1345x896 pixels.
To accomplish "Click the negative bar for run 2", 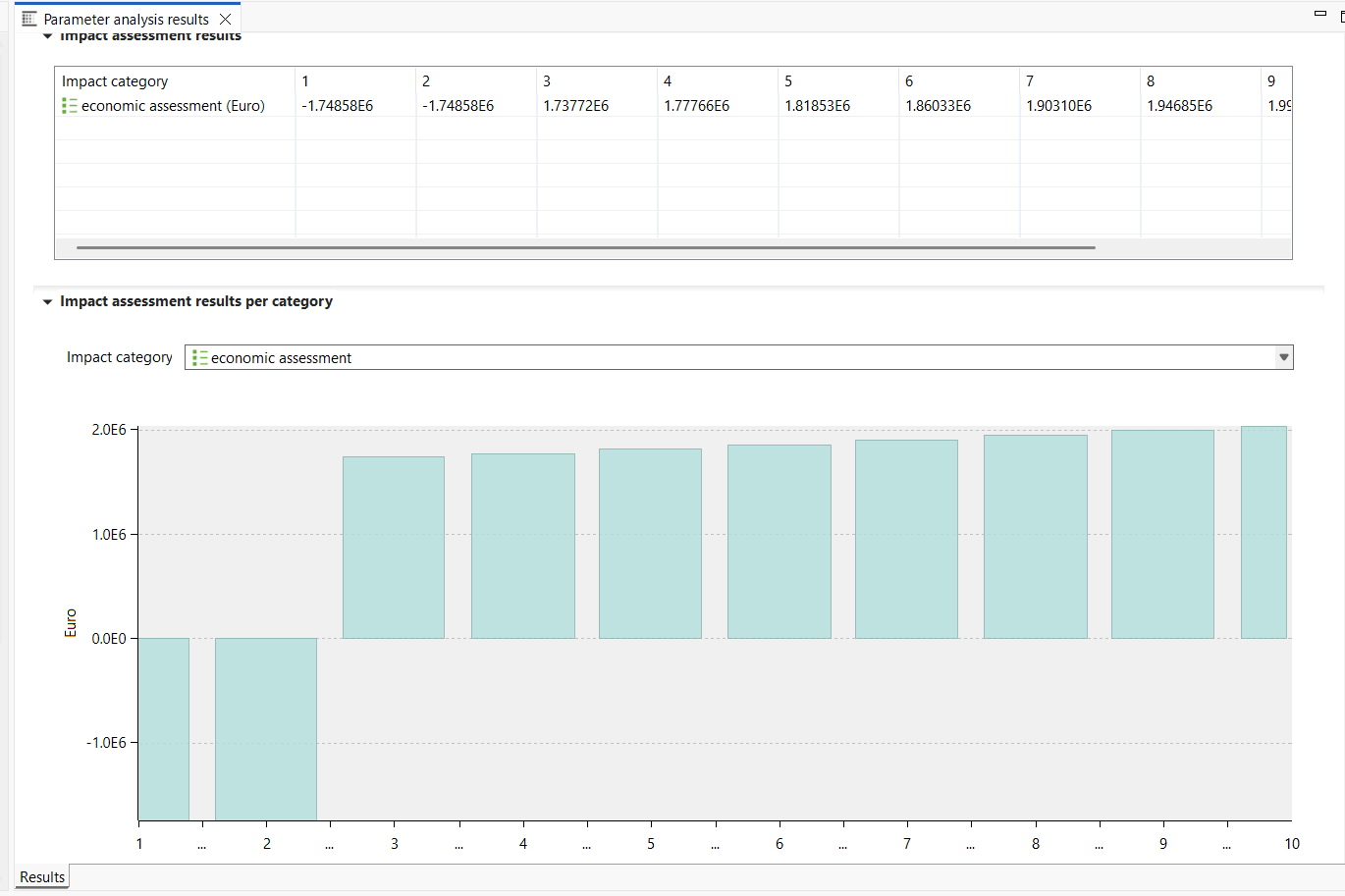I will click(266, 728).
